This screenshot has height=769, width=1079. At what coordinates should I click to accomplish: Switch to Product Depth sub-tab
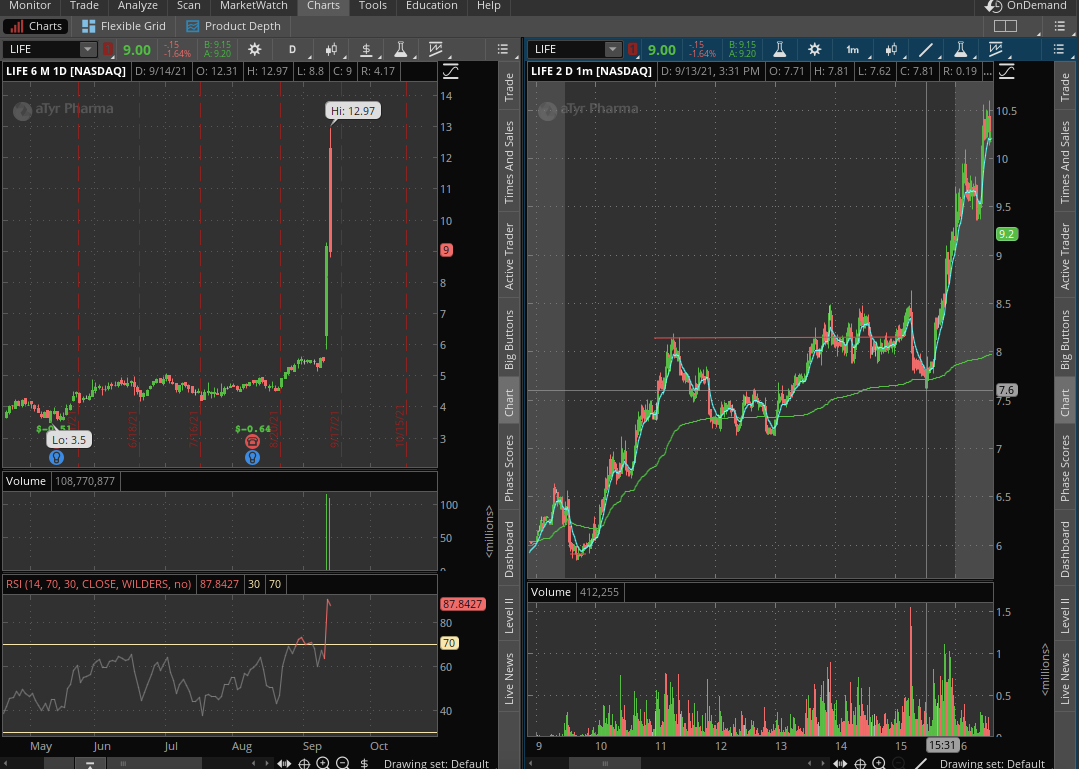pyautogui.click(x=234, y=26)
